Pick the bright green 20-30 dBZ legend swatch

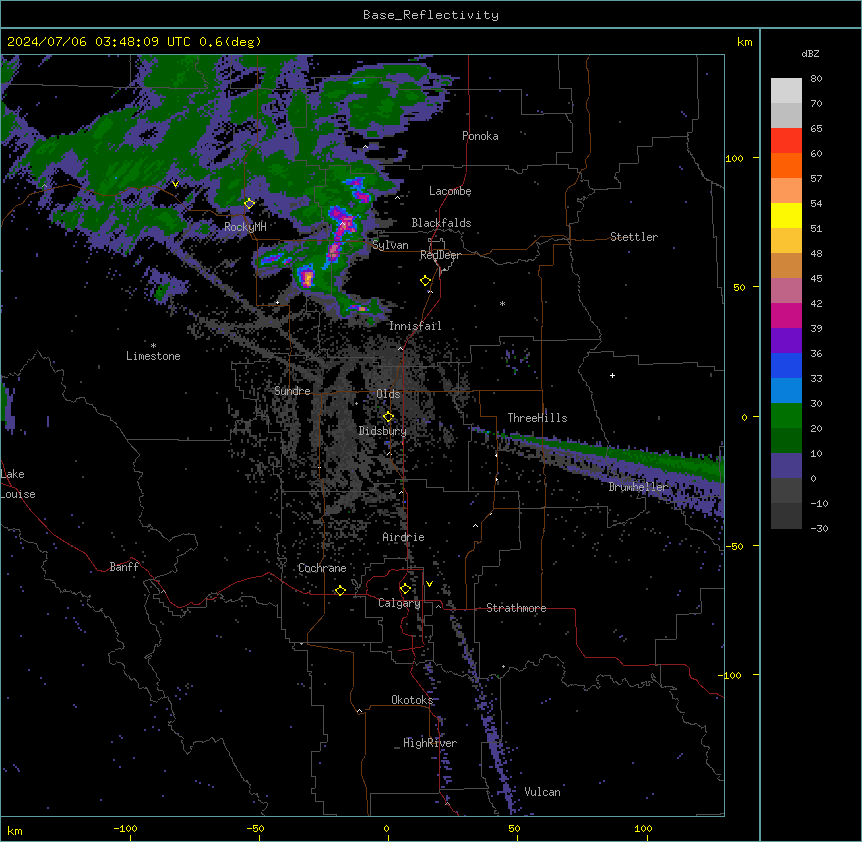tap(786, 416)
